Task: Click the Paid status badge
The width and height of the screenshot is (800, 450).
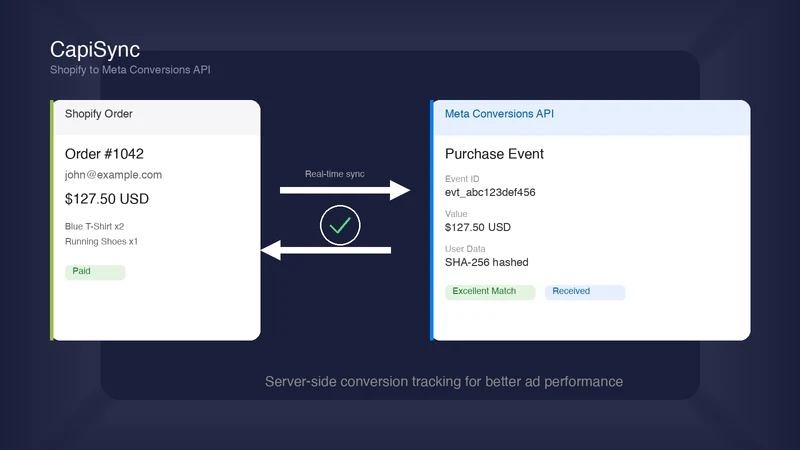Action: pyautogui.click(x=95, y=271)
